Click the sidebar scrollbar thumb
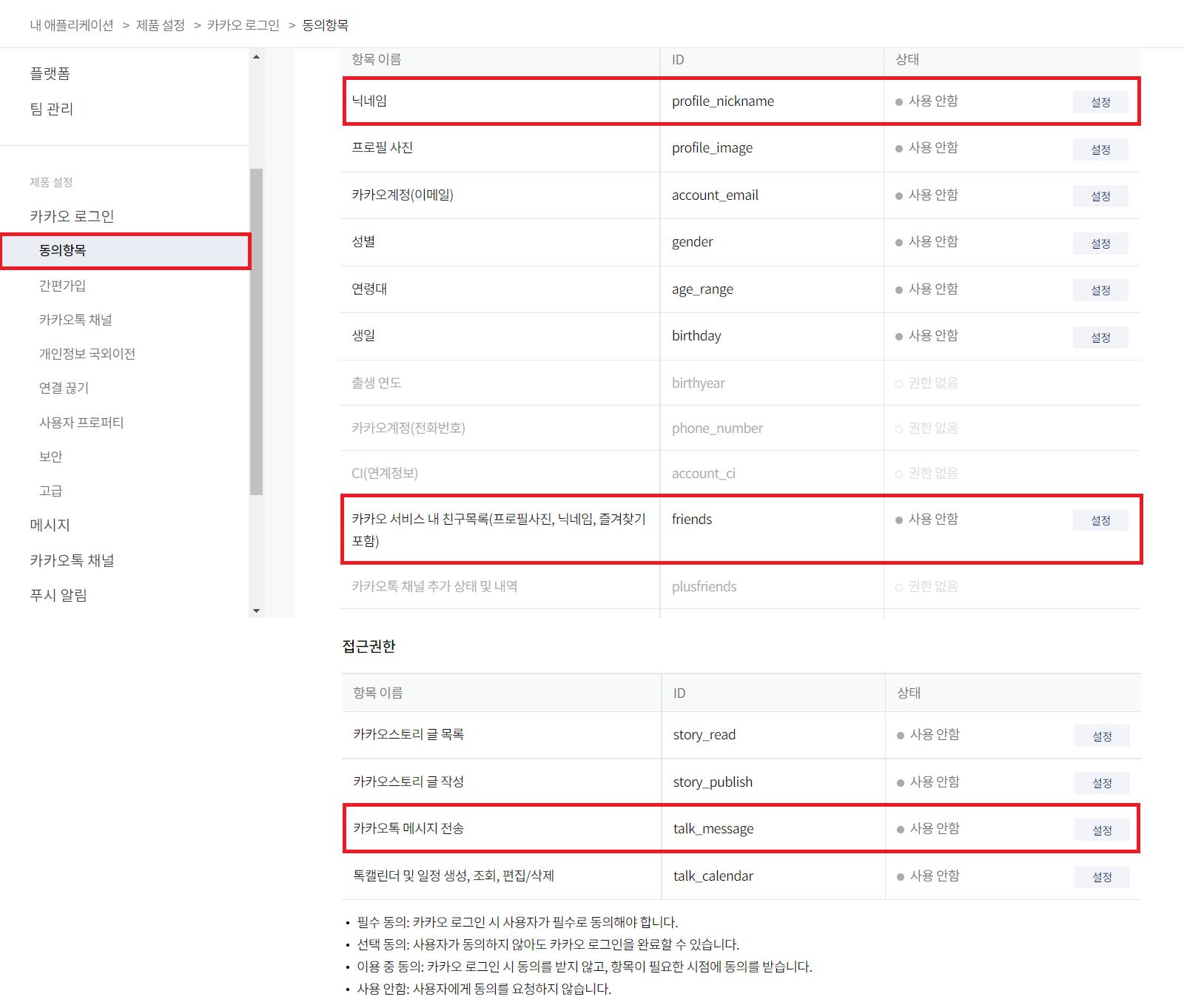The height and width of the screenshot is (1008, 1184). pyautogui.click(x=256, y=332)
